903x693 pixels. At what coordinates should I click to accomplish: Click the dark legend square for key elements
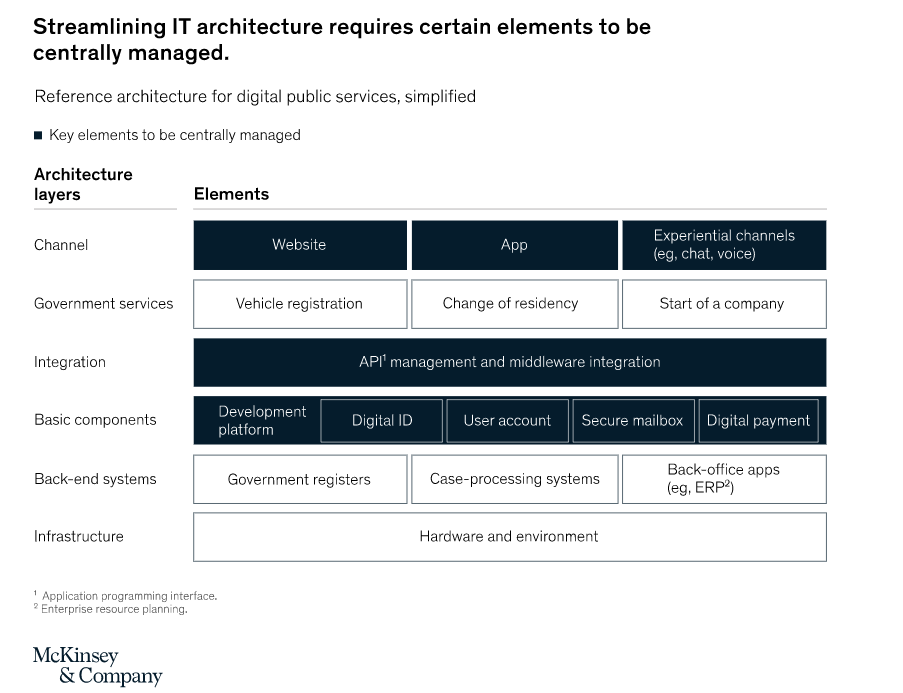(x=39, y=135)
